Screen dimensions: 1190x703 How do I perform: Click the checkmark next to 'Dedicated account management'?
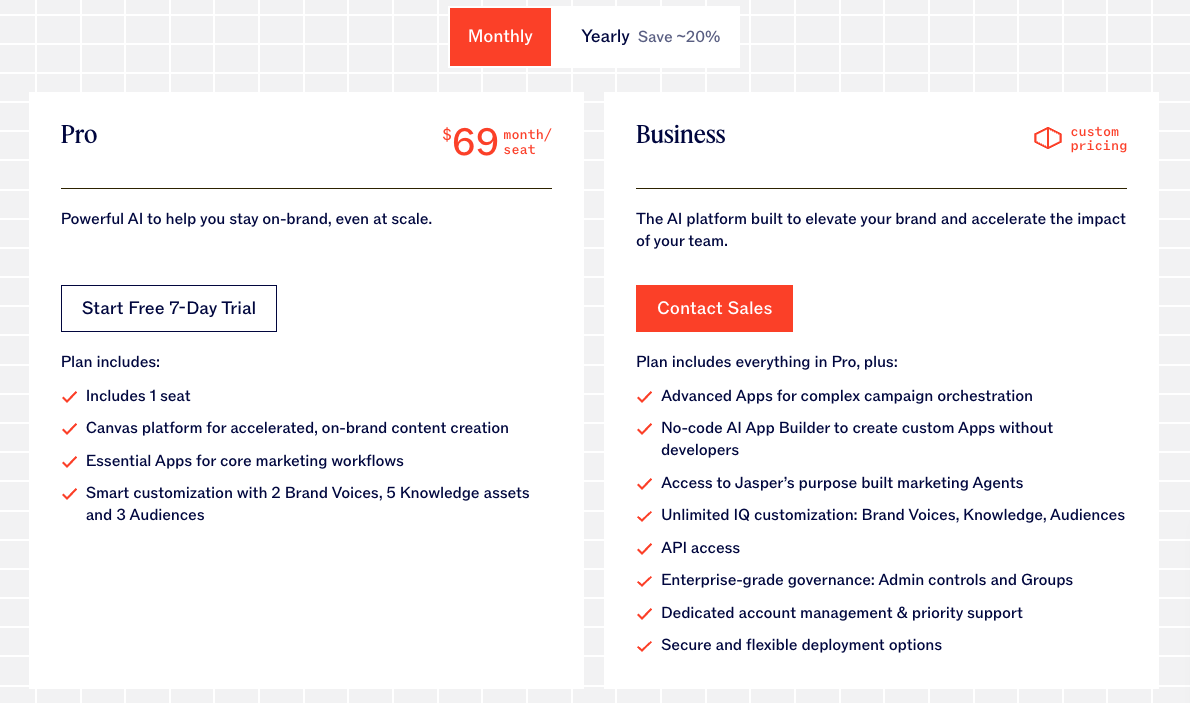645,613
